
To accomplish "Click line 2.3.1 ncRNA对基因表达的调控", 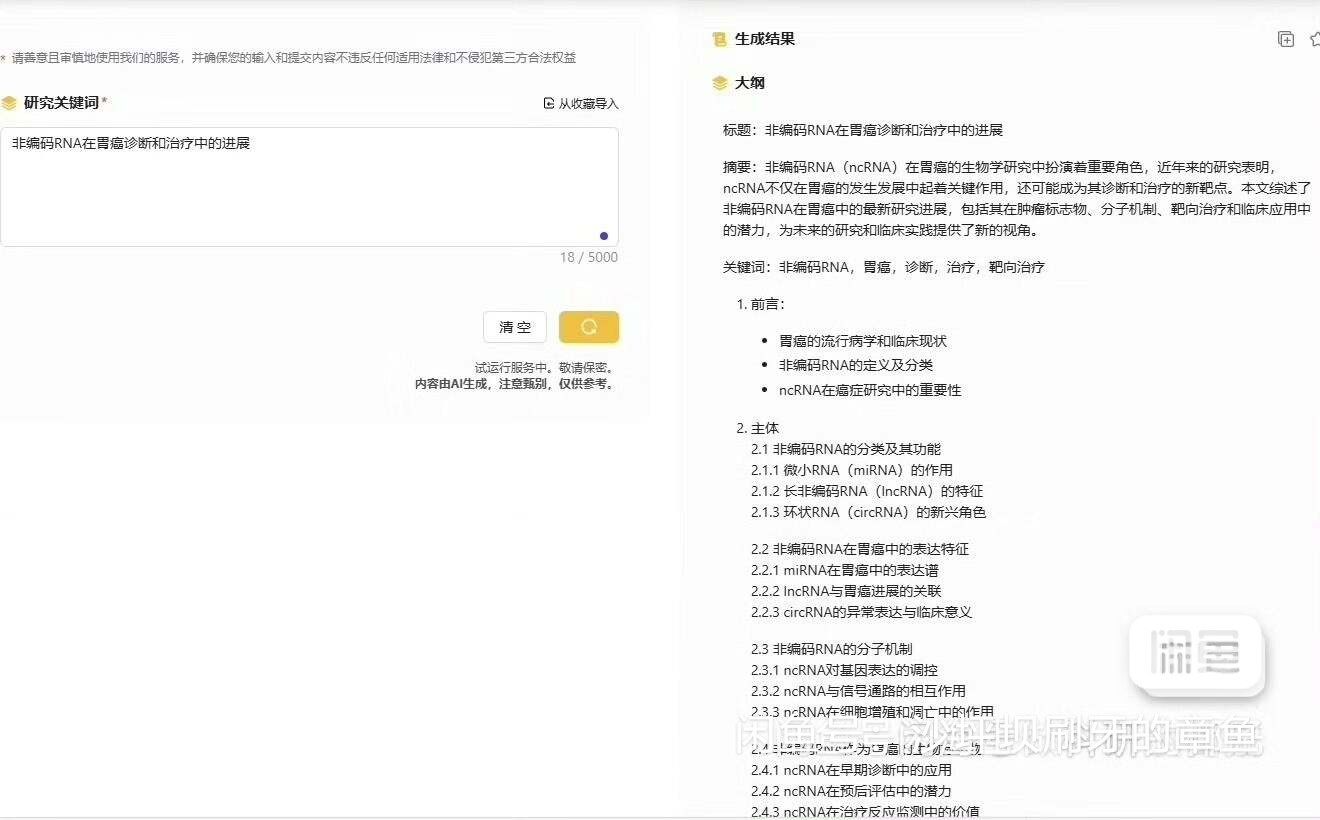I will [844, 670].
